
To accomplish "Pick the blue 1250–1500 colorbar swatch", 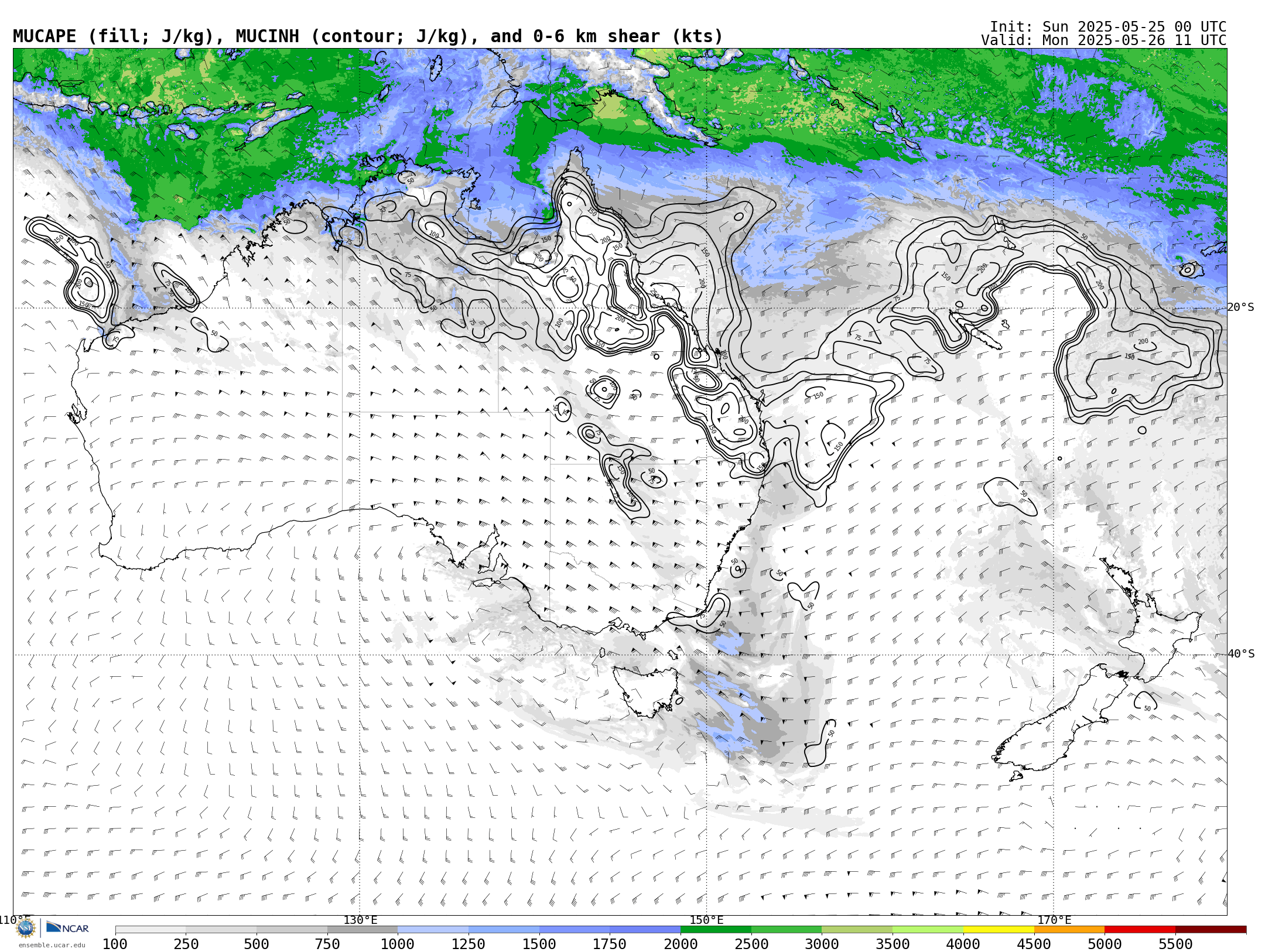I will tap(504, 929).
